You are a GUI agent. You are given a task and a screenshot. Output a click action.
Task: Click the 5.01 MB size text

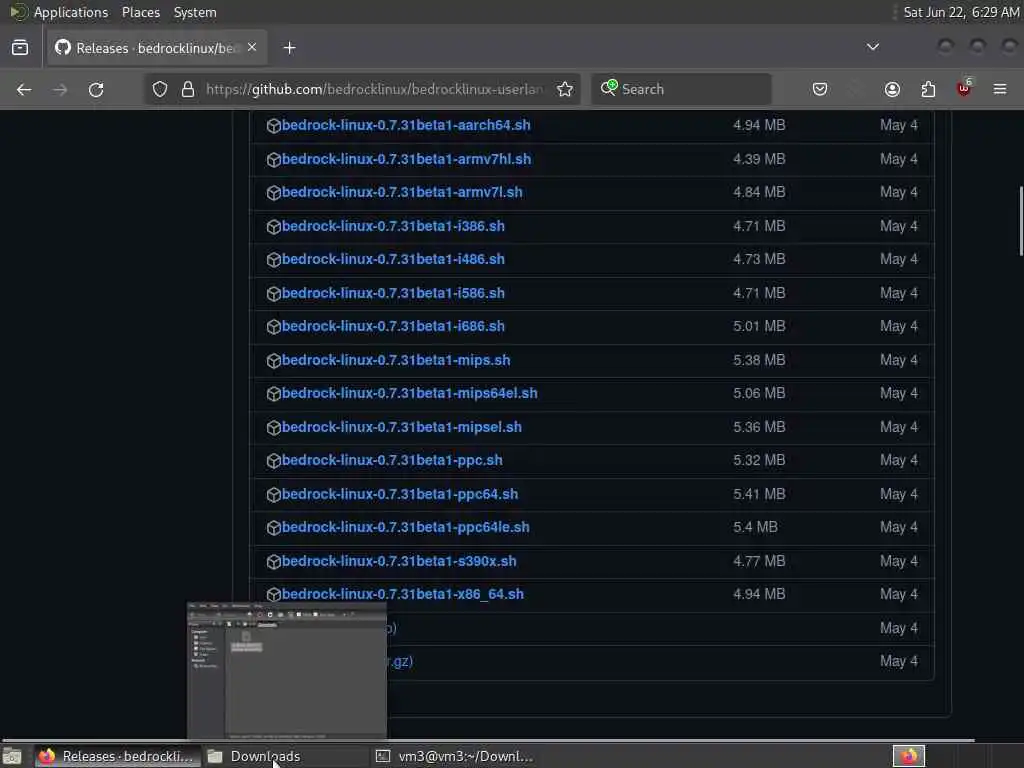(x=759, y=327)
